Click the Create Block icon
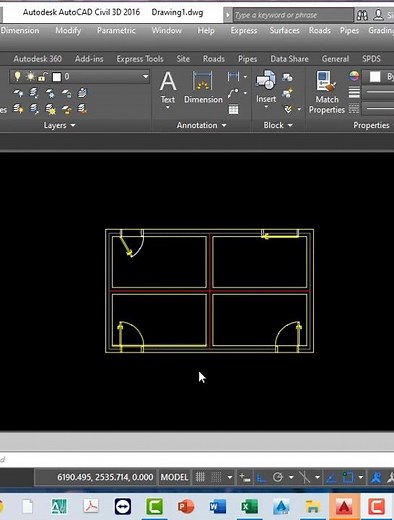The image size is (394, 520). (287, 78)
